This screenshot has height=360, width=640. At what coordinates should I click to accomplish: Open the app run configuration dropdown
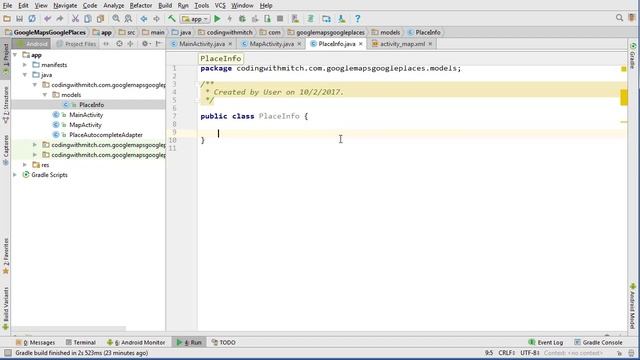196,19
